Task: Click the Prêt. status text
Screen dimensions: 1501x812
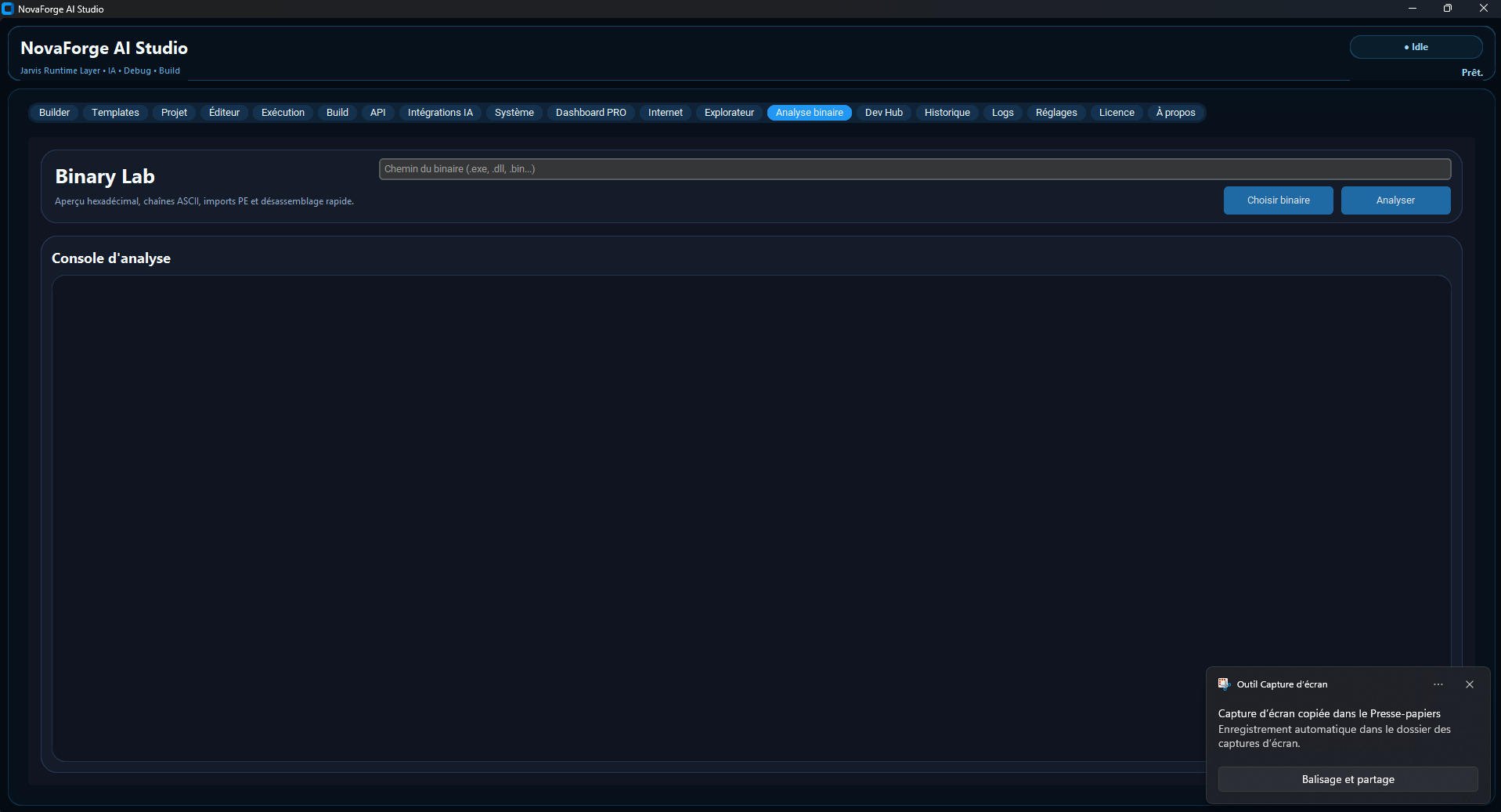Action: point(1472,72)
